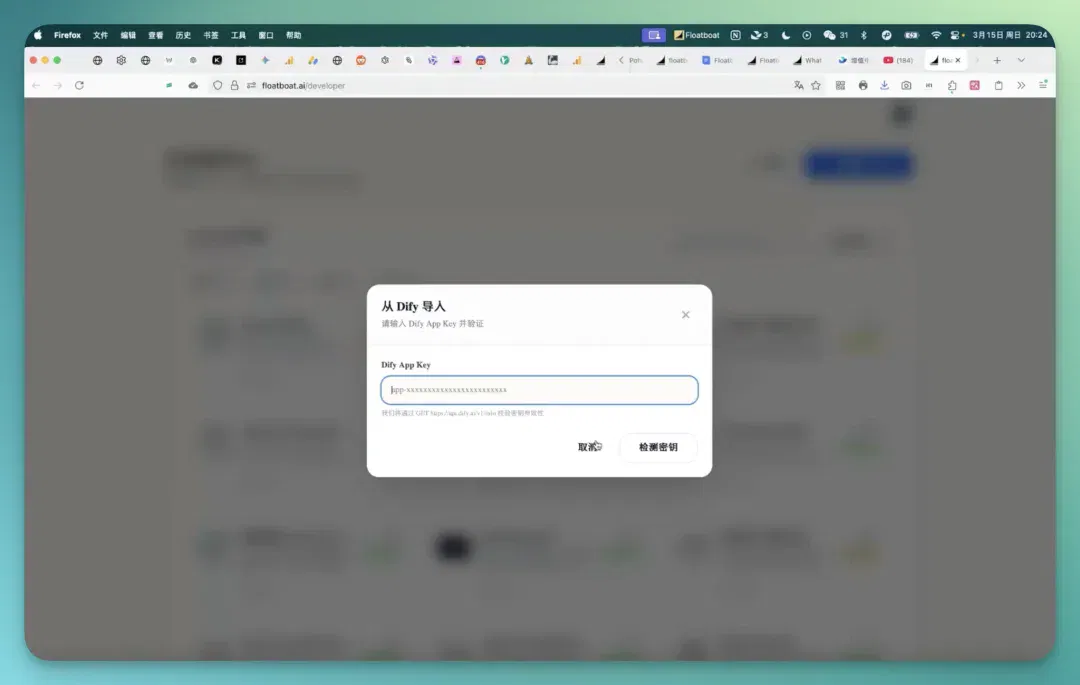
Task: Open Bluetooth menu bar icon
Action: click(864, 35)
